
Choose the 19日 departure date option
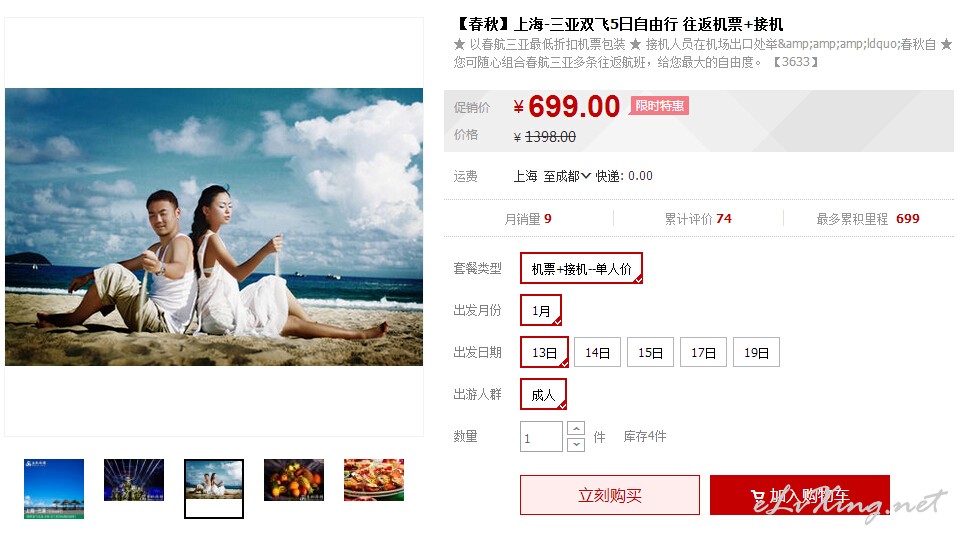click(756, 353)
